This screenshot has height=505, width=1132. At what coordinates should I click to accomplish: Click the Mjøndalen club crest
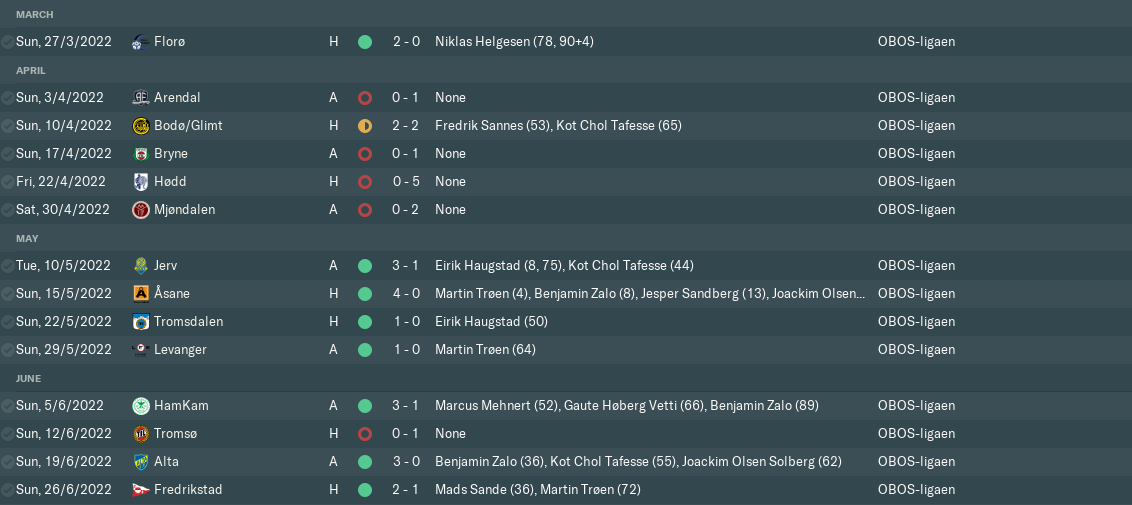click(x=140, y=210)
